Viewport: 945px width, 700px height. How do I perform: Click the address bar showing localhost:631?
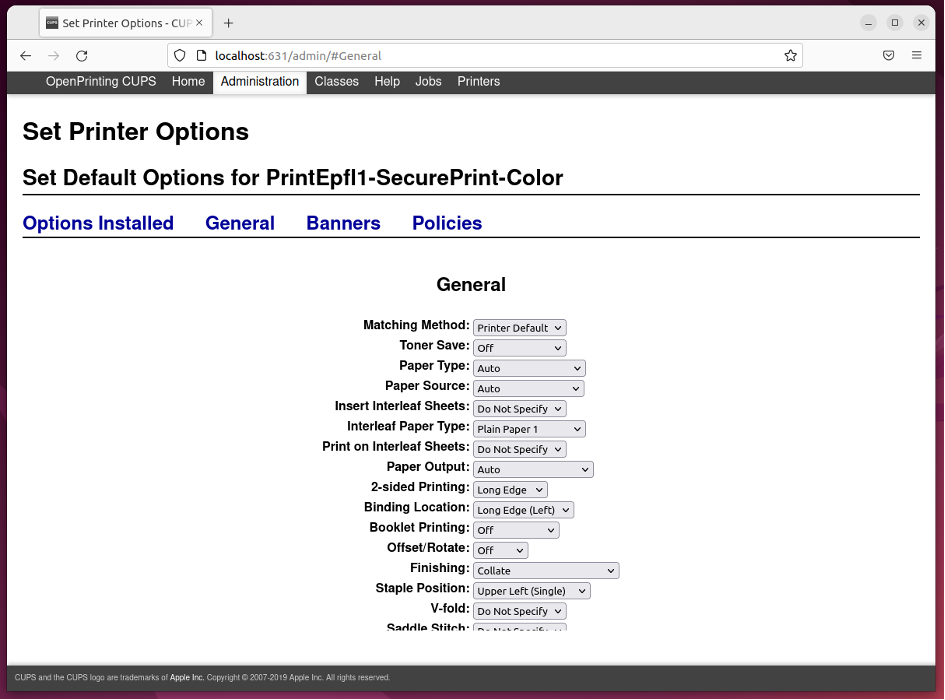(x=480, y=56)
